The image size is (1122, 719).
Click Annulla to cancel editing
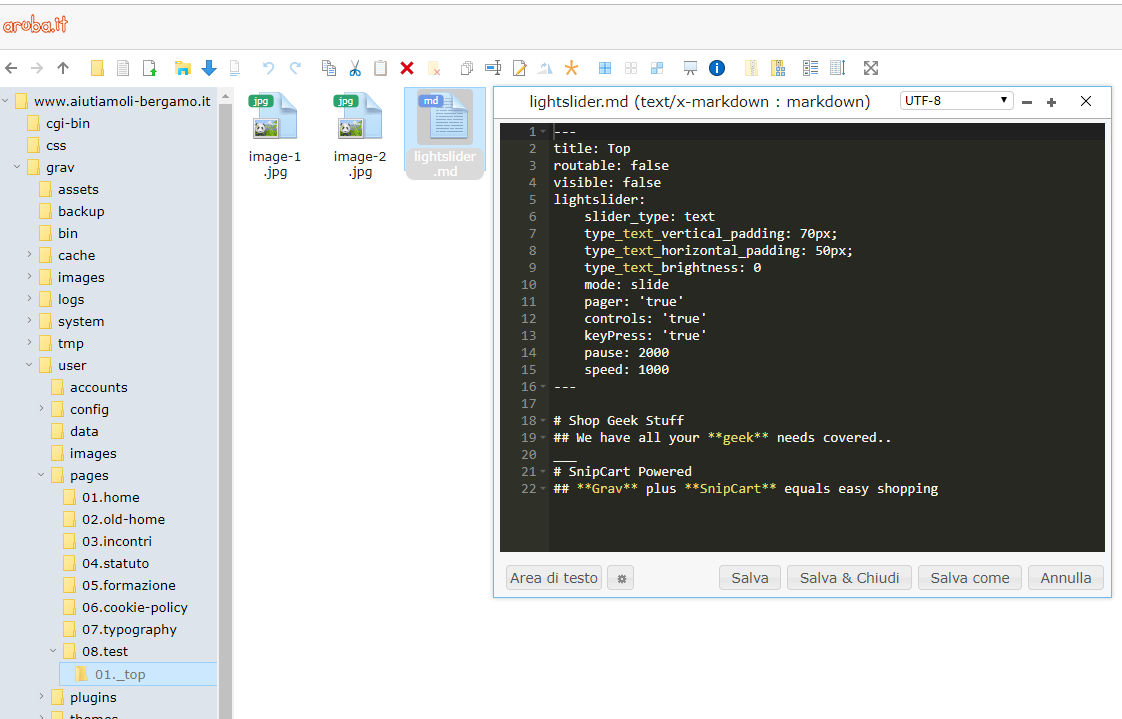[1065, 578]
